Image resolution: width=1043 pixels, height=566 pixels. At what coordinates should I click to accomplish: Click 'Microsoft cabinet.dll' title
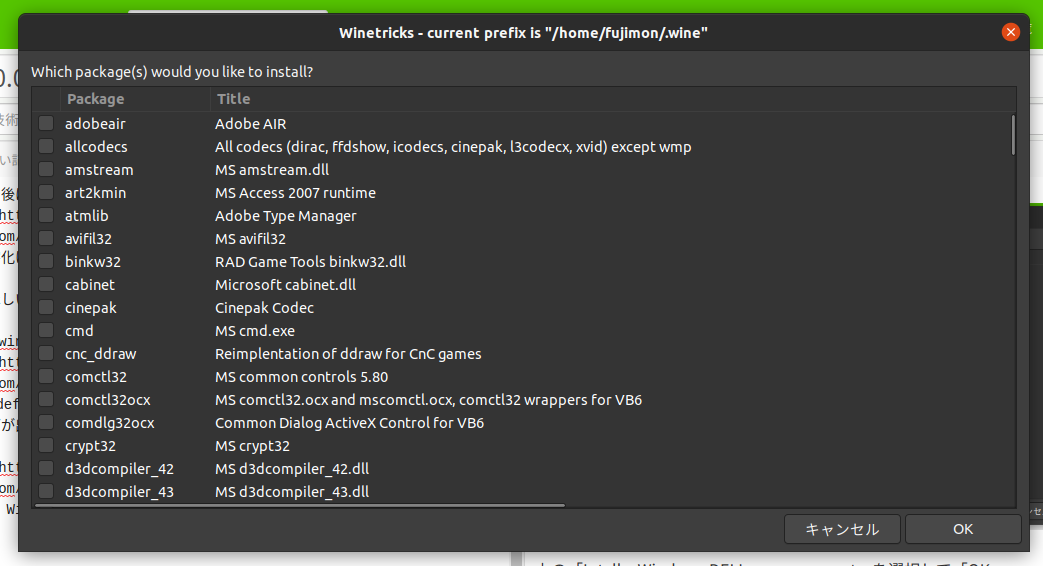pyautogui.click(x=285, y=285)
